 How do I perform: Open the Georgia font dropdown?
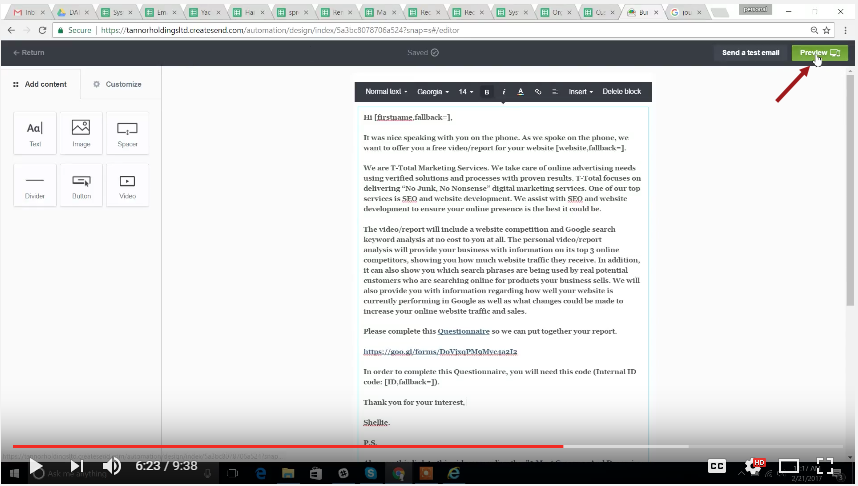tap(433, 92)
